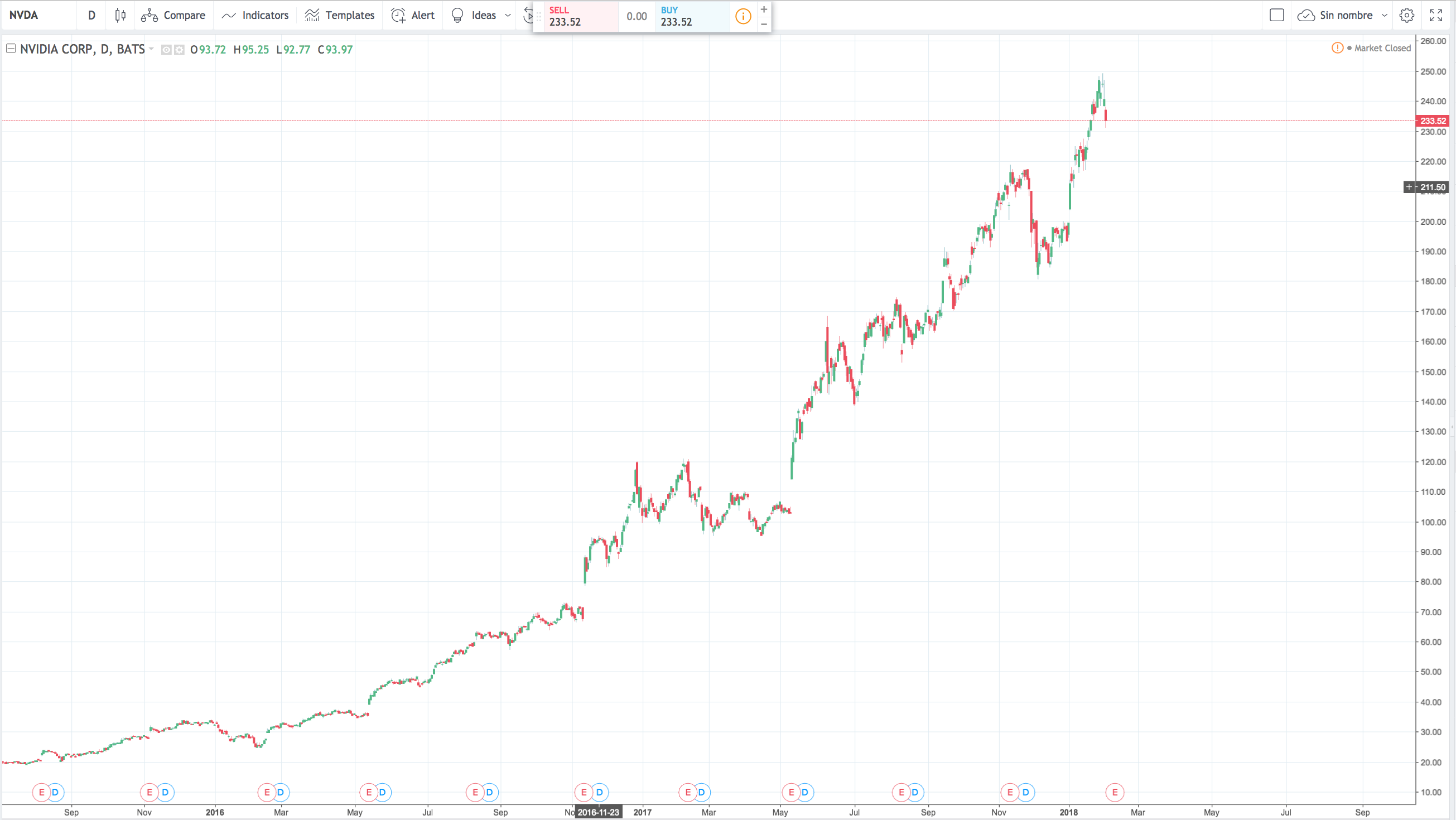This screenshot has width=1456, height=820.
Task: Expand the Sin nombre dropdown arrow
Action: tap(1384, 15)
